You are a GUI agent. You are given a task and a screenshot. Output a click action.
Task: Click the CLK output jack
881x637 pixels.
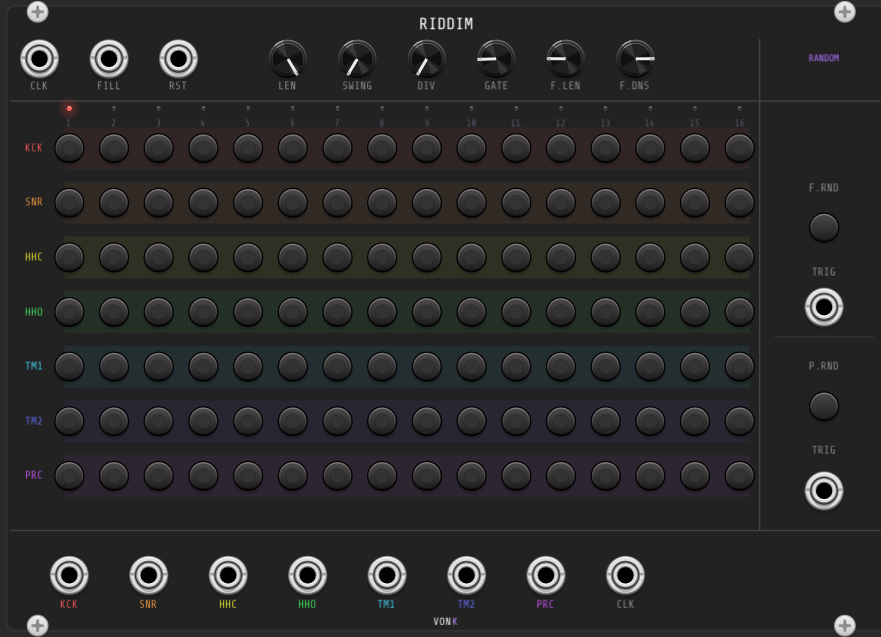pyautogui.click(x=625, y=575)
